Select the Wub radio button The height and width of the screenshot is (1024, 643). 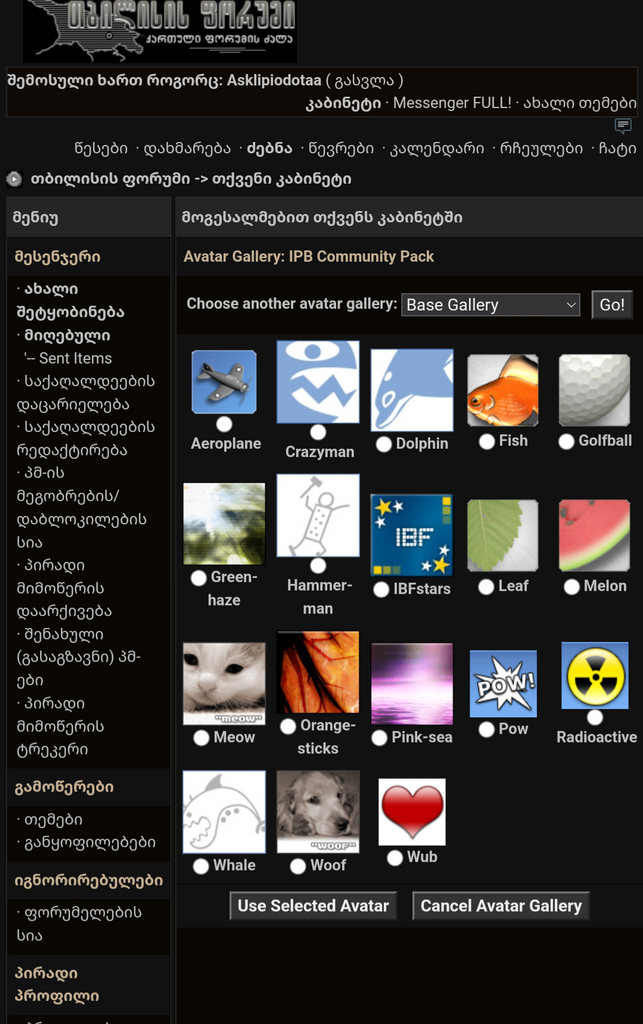pos(395,857)
